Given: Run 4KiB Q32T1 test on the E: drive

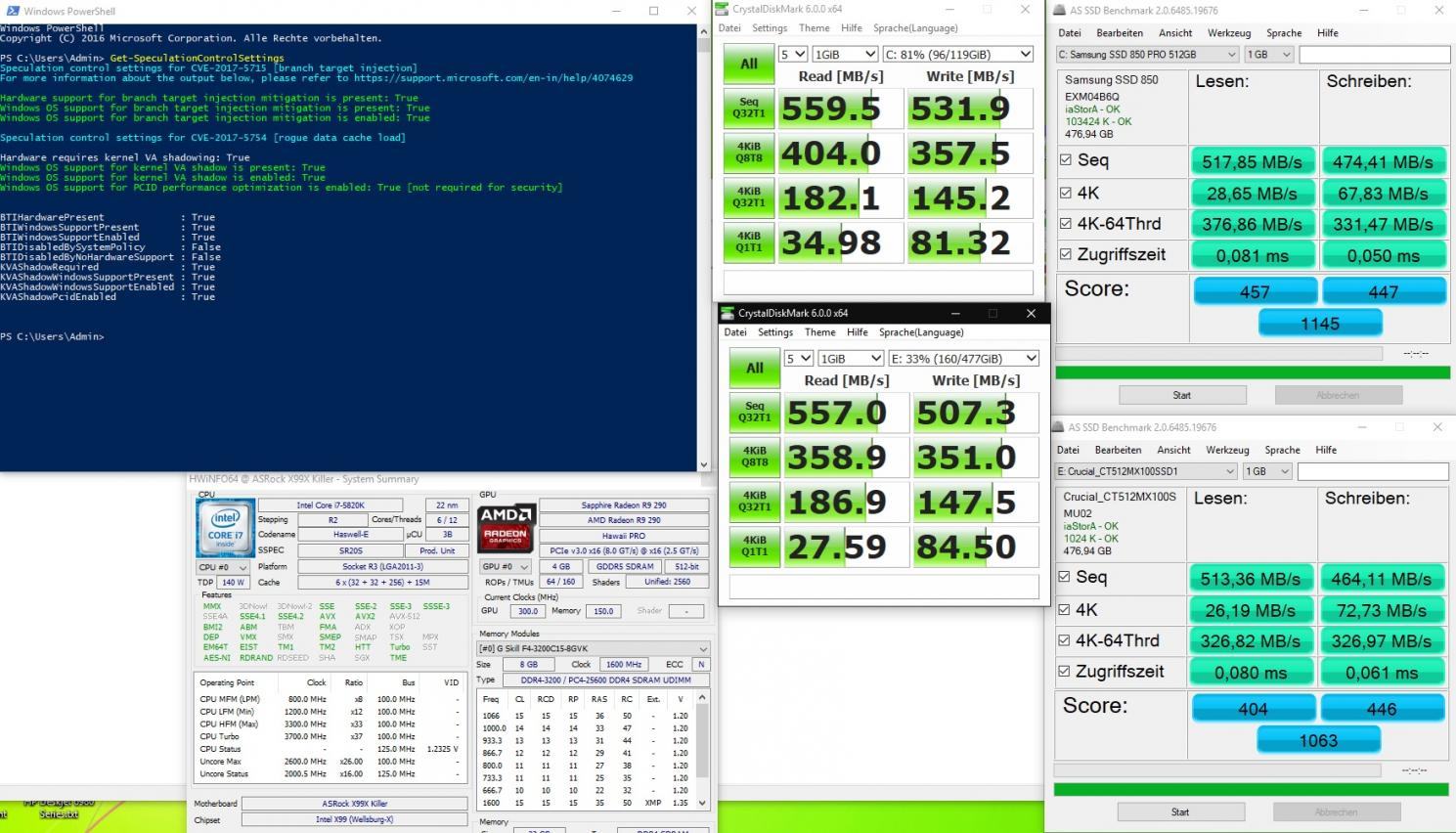Looking at the screenshot, I should (754, 502).
